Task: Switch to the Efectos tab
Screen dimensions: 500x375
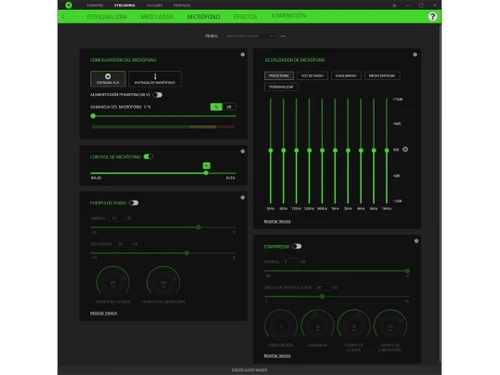Action: pyautogui.click(x=246, y=17)
